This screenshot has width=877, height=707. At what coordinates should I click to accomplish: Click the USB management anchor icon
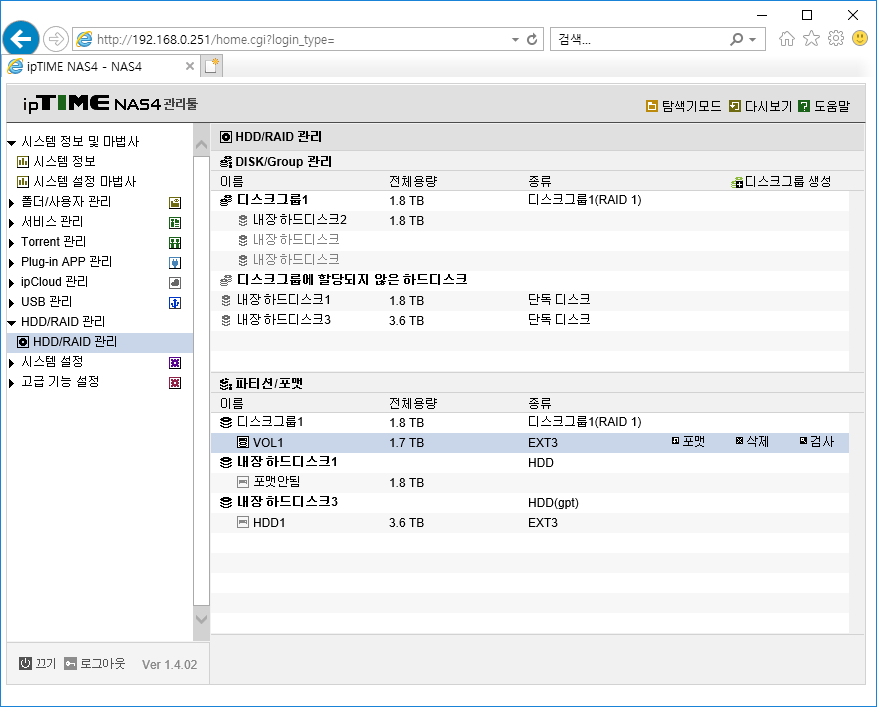click(175, 303)
